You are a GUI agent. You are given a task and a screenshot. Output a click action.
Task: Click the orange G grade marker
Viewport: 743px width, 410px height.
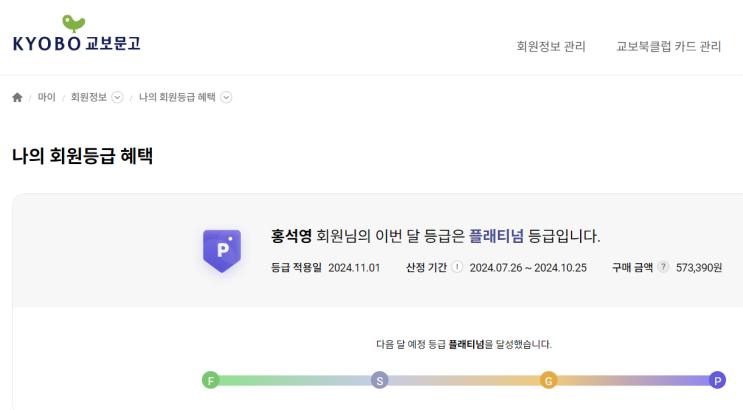tap(548, 380)
